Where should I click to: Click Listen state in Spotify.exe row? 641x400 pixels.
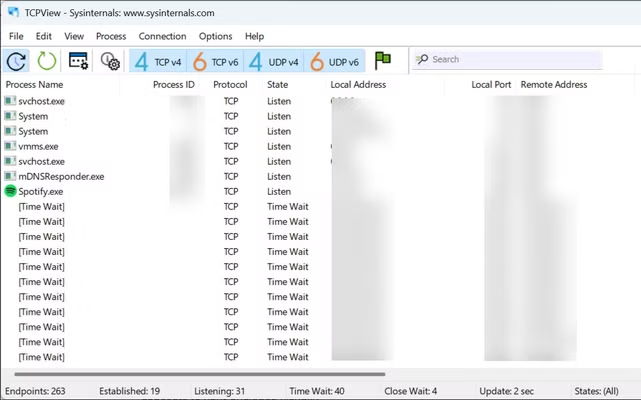click(x=279, y=191)
